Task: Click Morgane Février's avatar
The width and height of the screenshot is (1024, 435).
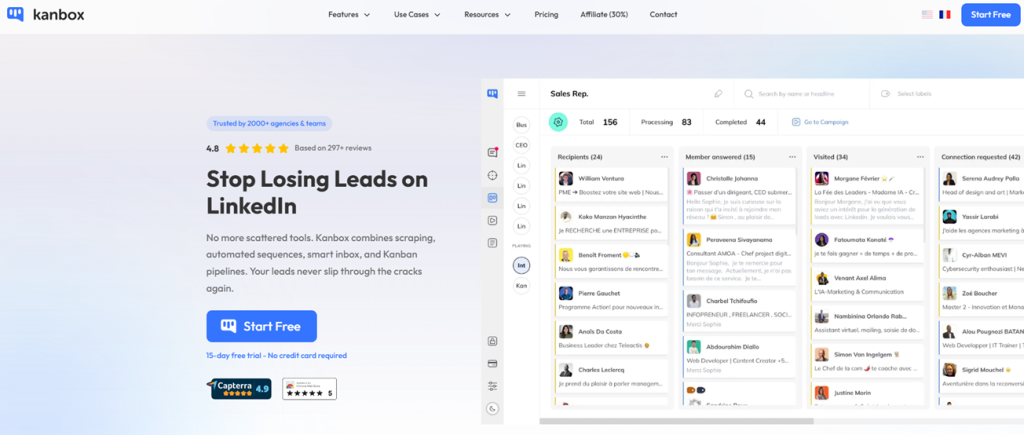Action: 822,178
